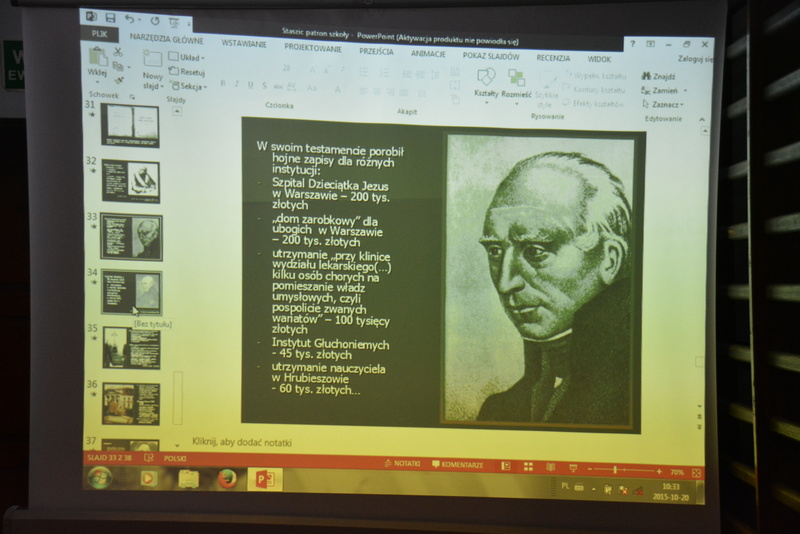The height and width of the screenshot is (534, 800).
Task: Click the Rozmieść arrange icon
Action: coord(516,80)
